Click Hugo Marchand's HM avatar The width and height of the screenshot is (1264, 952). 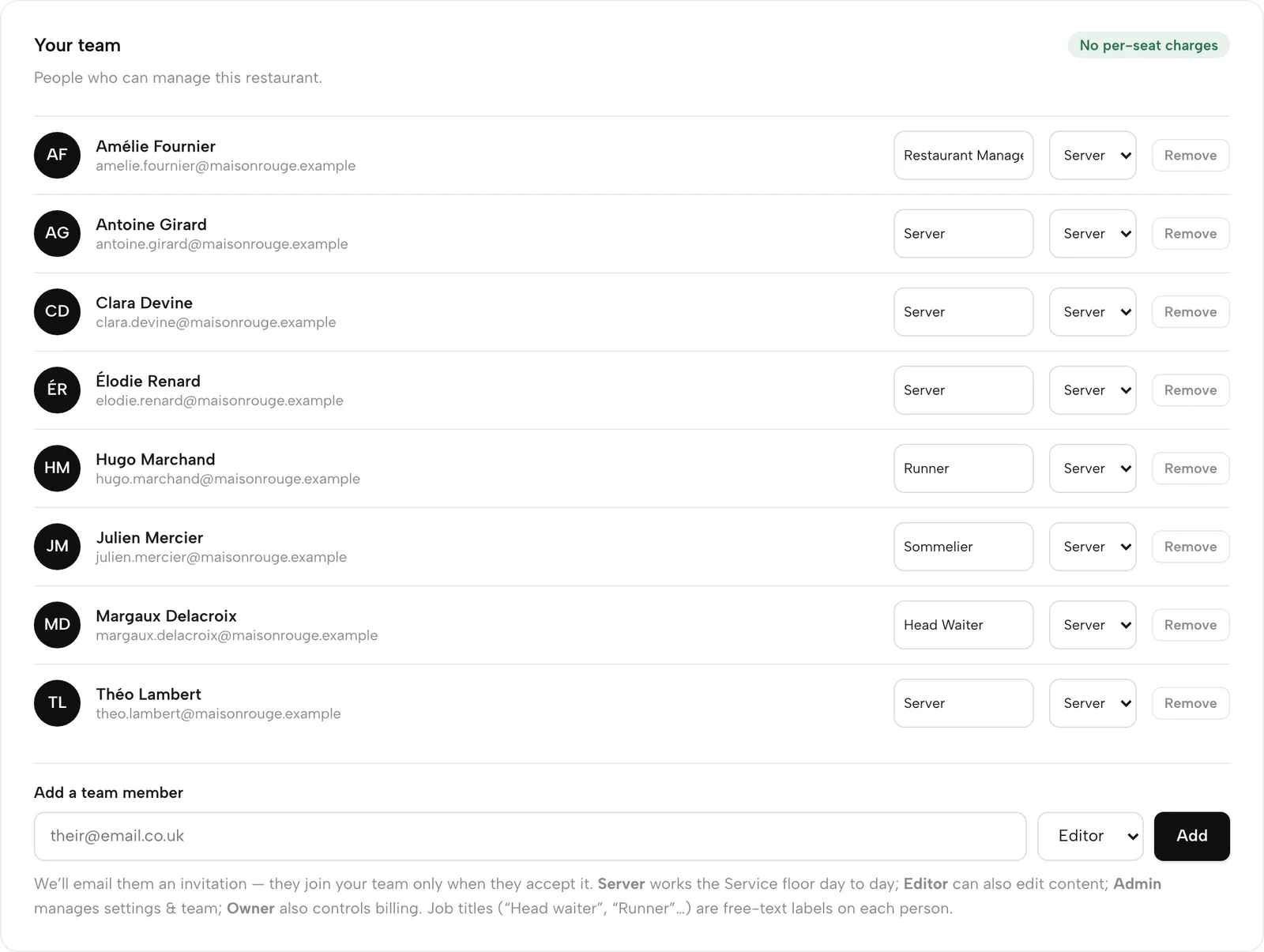57,468
